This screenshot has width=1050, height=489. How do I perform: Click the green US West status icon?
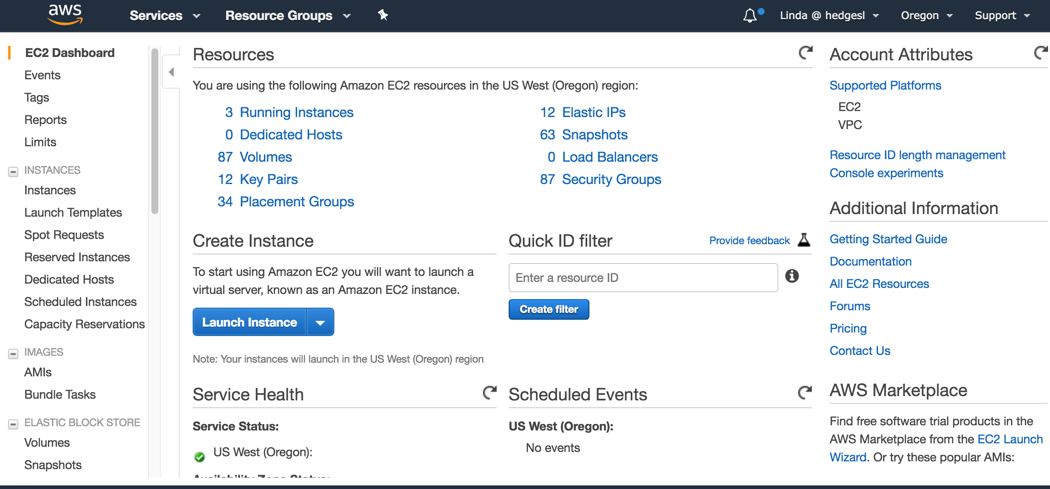199,457
